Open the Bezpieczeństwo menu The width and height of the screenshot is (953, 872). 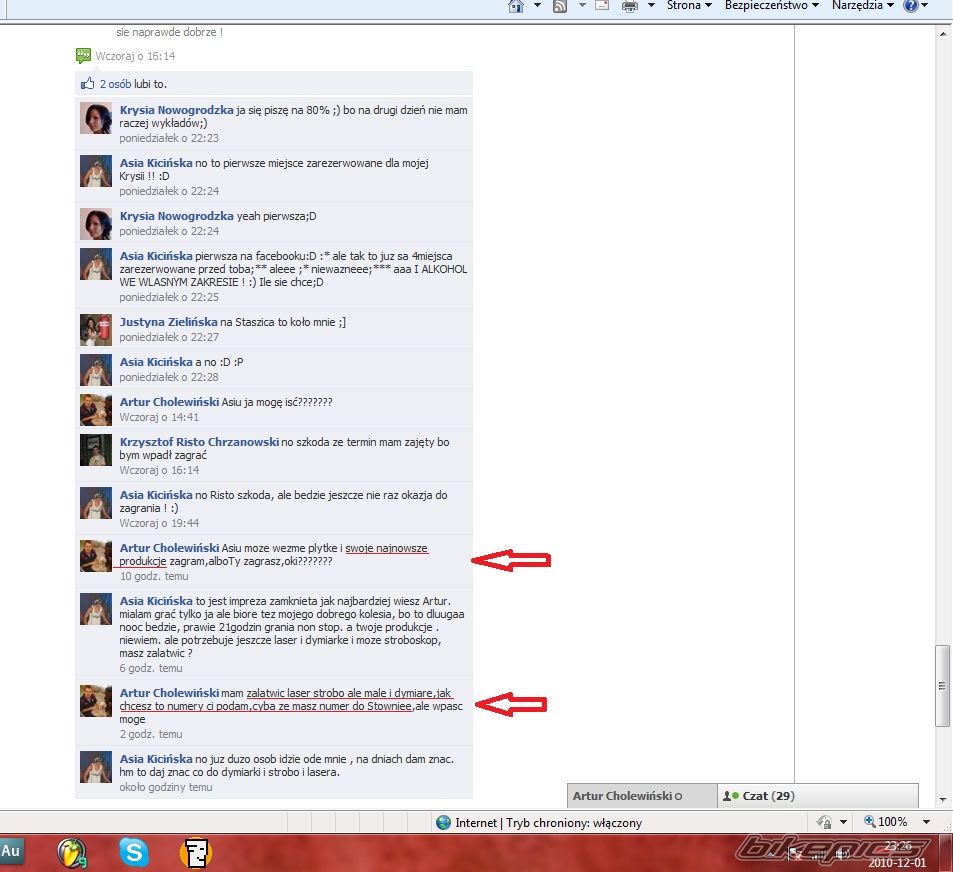770,6
